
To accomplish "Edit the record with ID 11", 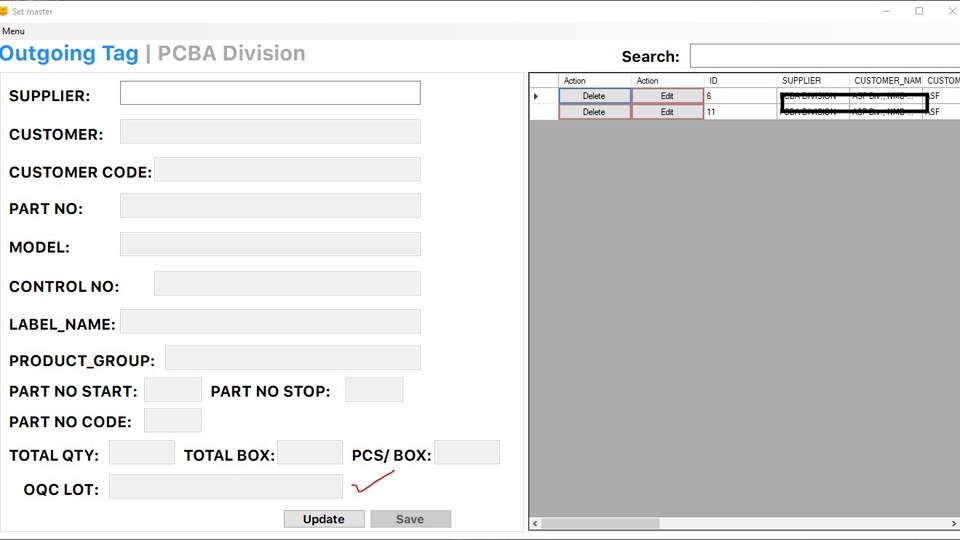I will (667, 112).
